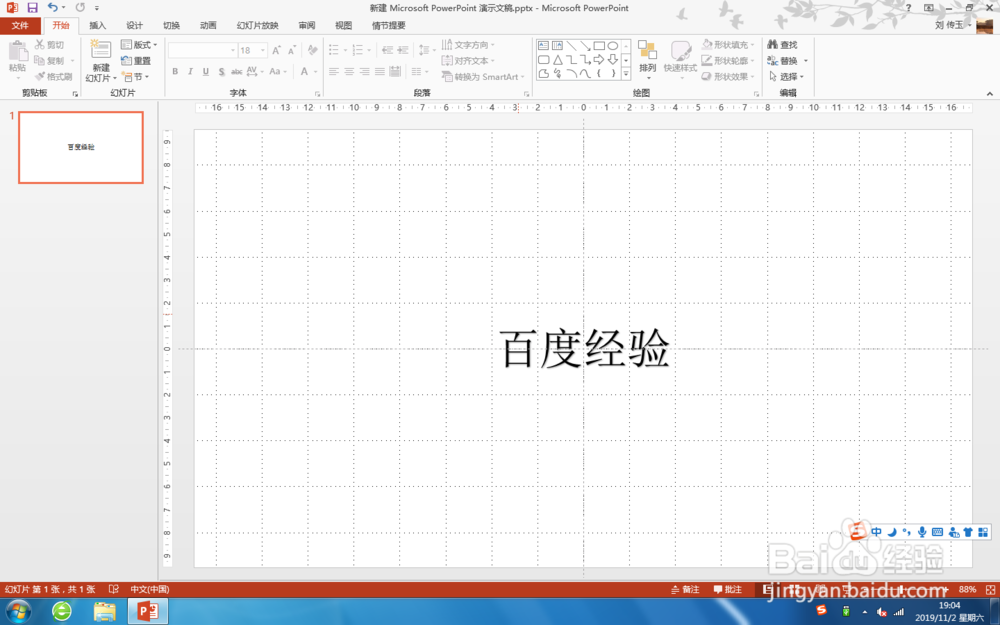Click 批注 (Comments) in status bar
The image size is (1000, 625).
[728, 589]
